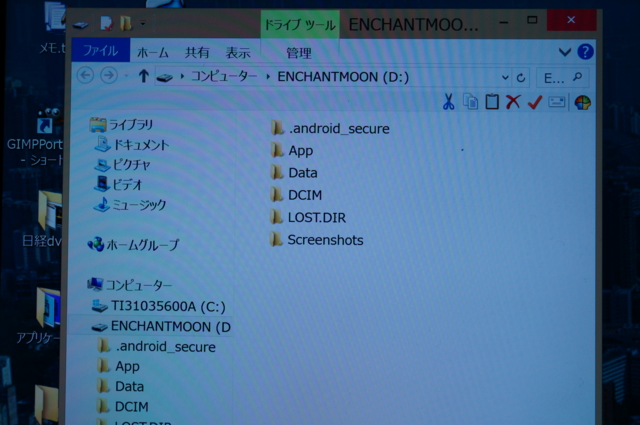Select ピクチャ in the navigation pane
Viewport: 640px width, 425px height.
(x=122, y=165)
